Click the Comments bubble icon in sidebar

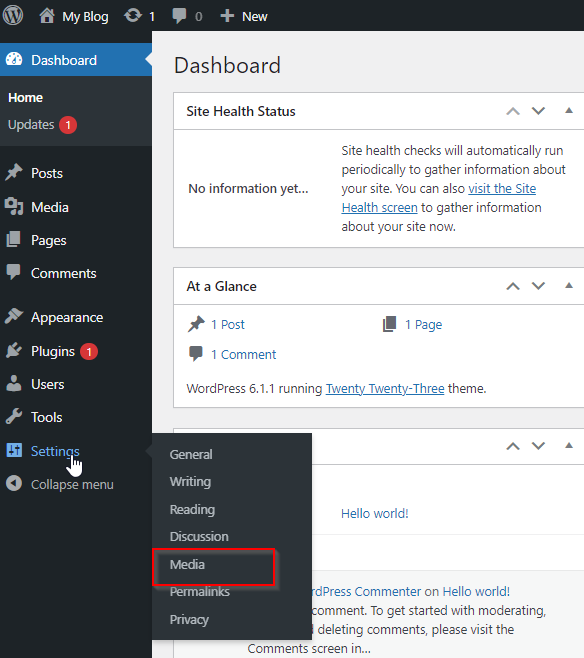[13, 272]
